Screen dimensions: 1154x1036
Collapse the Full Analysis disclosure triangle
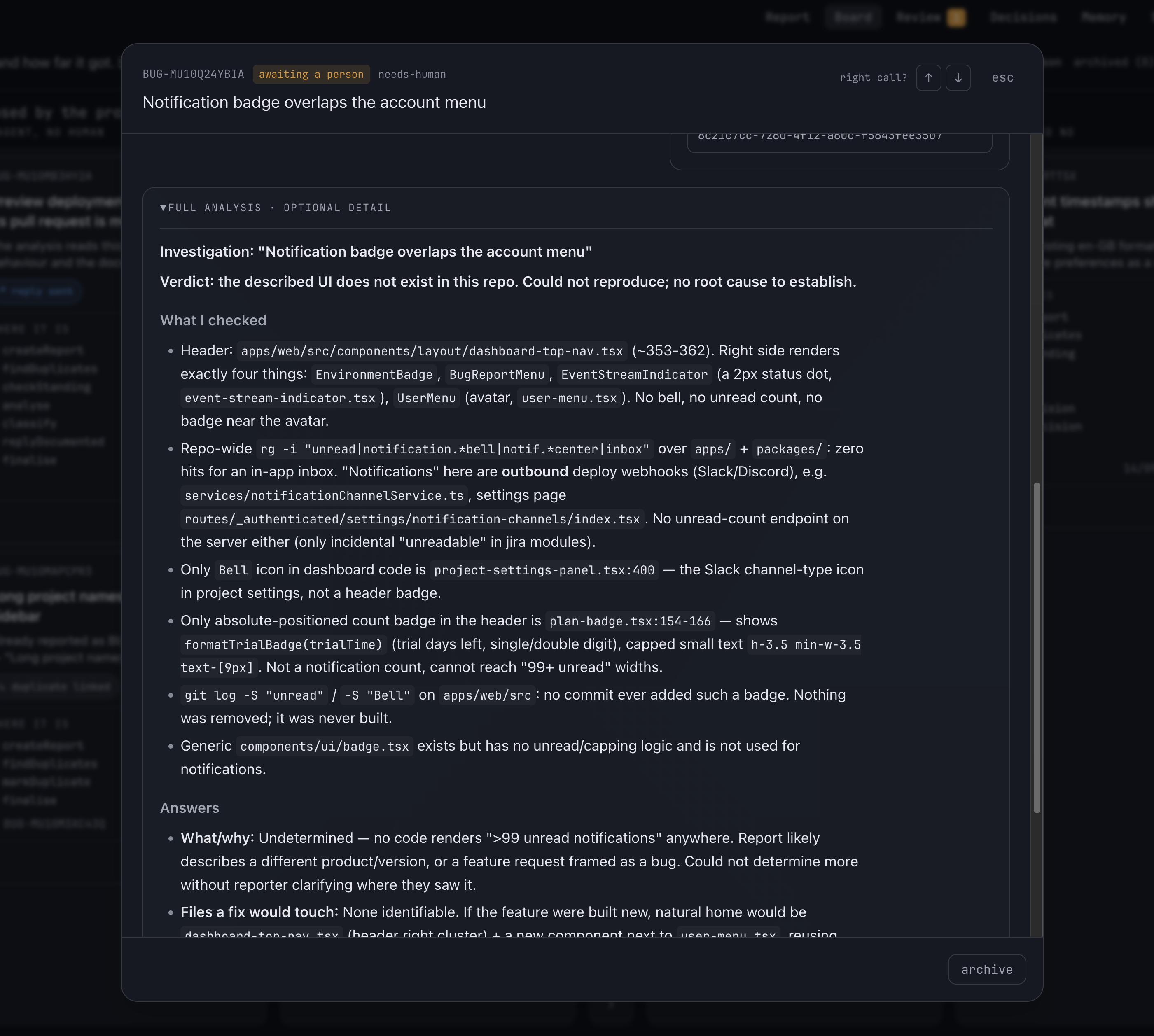(164, 208)
